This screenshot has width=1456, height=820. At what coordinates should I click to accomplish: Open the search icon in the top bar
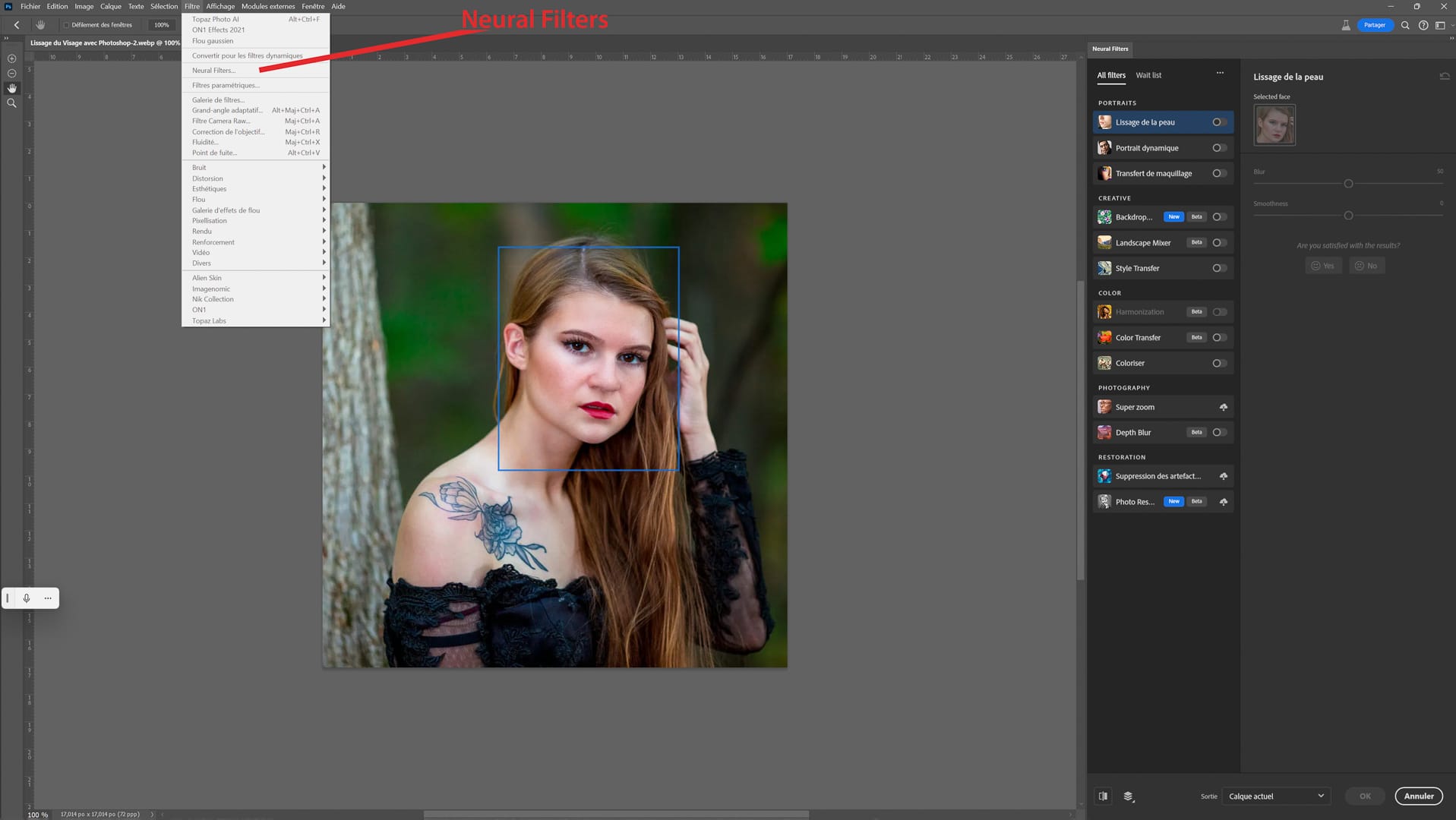pos(1405,25)
